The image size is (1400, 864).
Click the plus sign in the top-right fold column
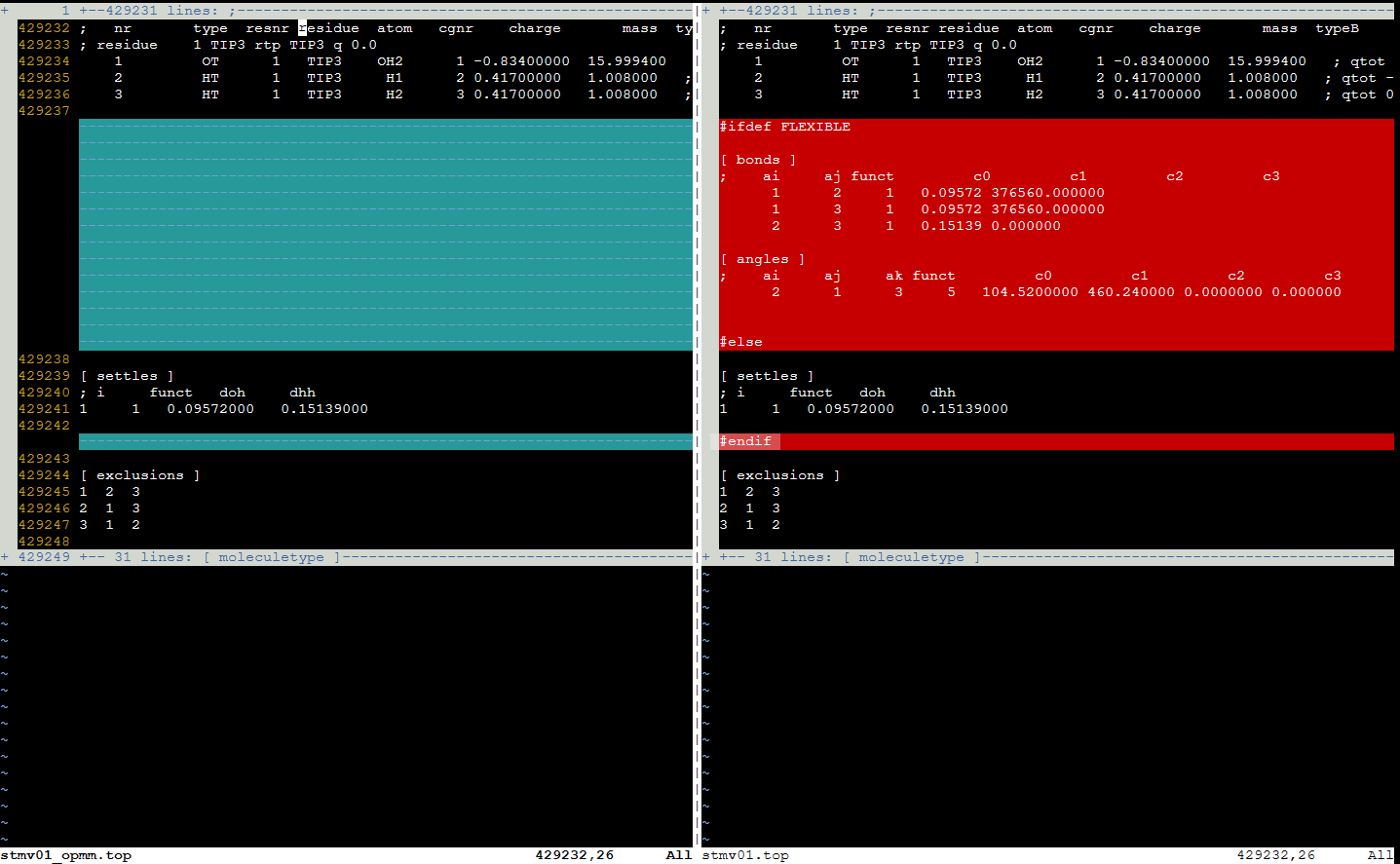tap(703, 10)
